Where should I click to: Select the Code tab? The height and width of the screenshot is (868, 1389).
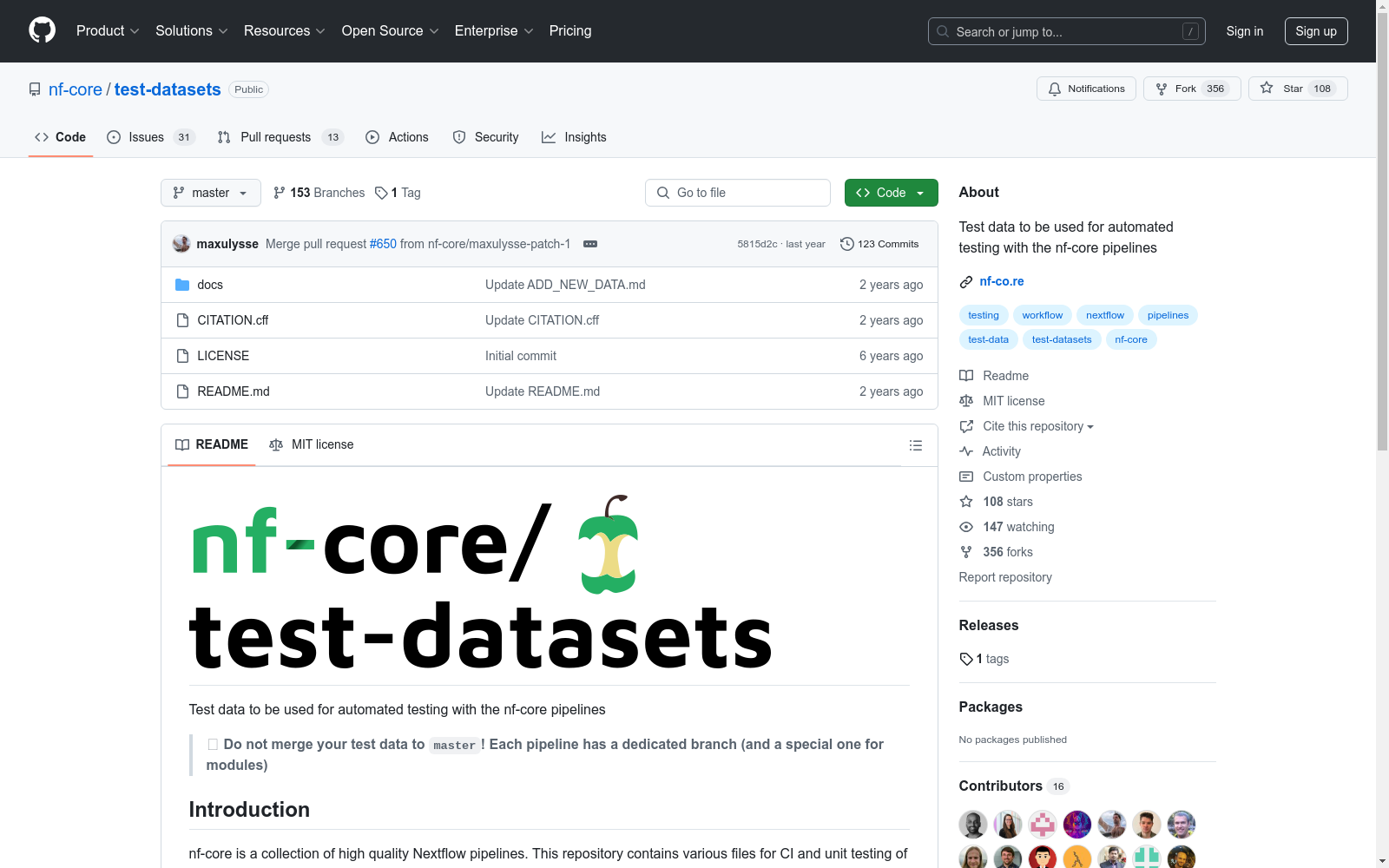click(61, 137)
